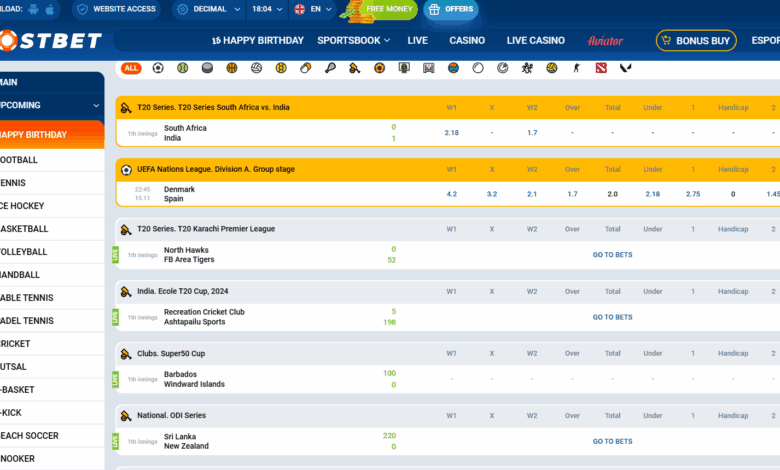The height and width of the screenshot is (470, 780).
Task: Select Main in the left sidebar
Action: coord(52,82)
